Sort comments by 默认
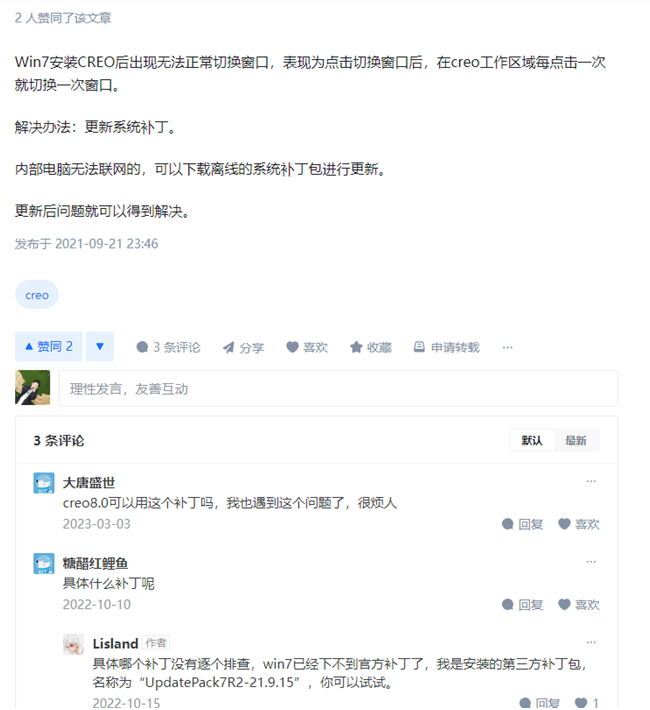This screenshot has width=650, height=710. pyautogui.click(x=532, y=440)
